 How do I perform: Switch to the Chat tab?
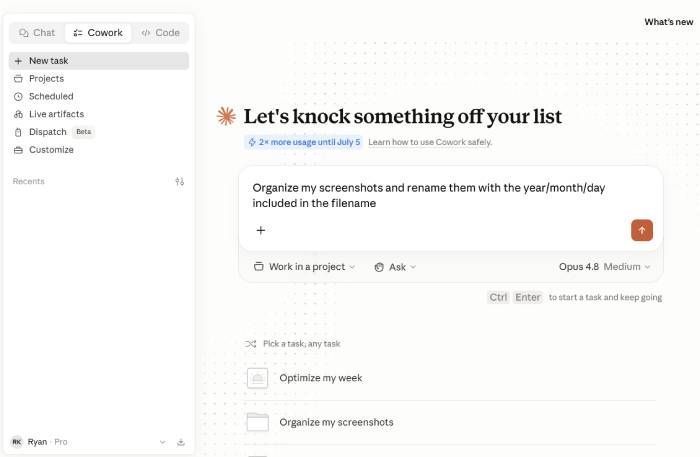click(37, 33)
